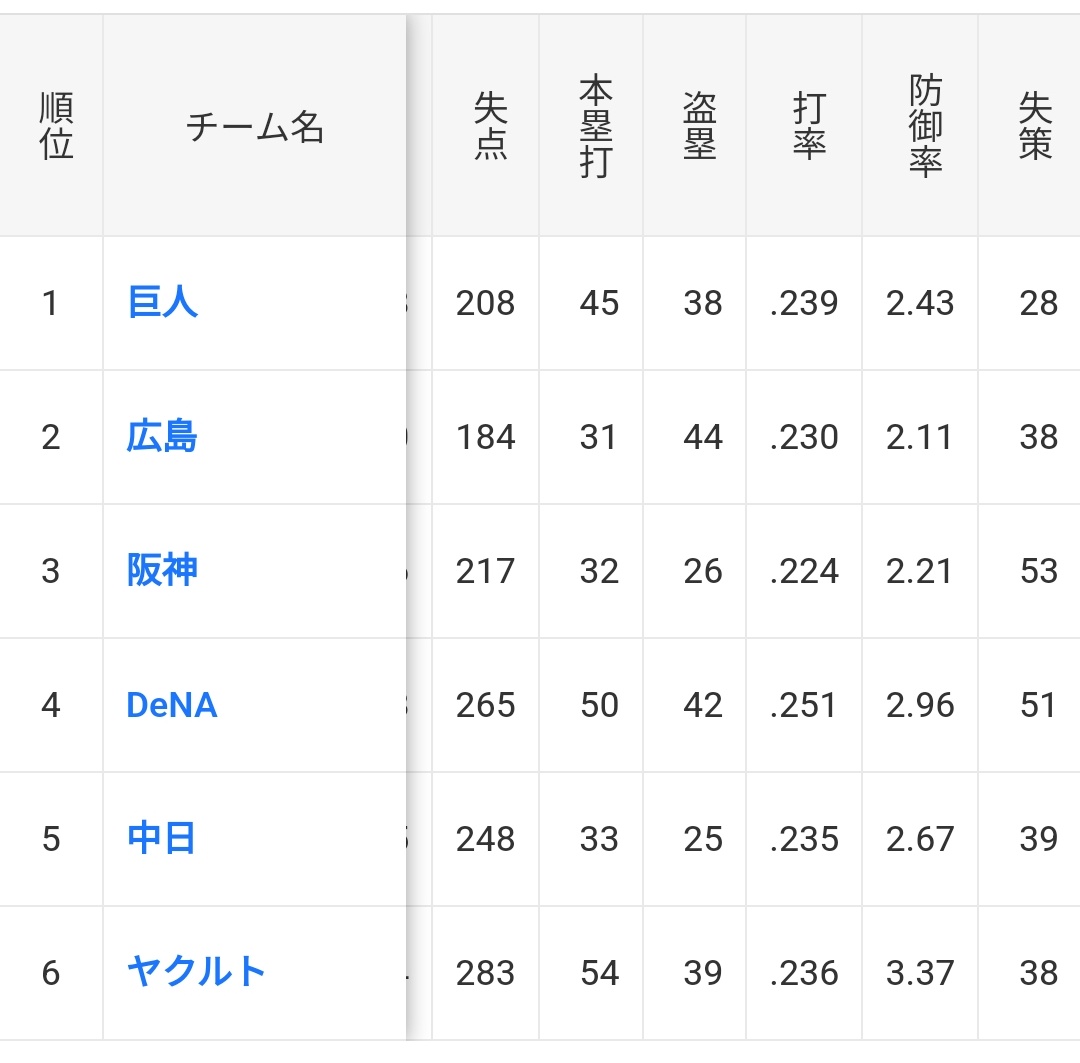Click 広島's runs allowed value 184
The image size is (1080, 1063).
[x=486, y=437]
